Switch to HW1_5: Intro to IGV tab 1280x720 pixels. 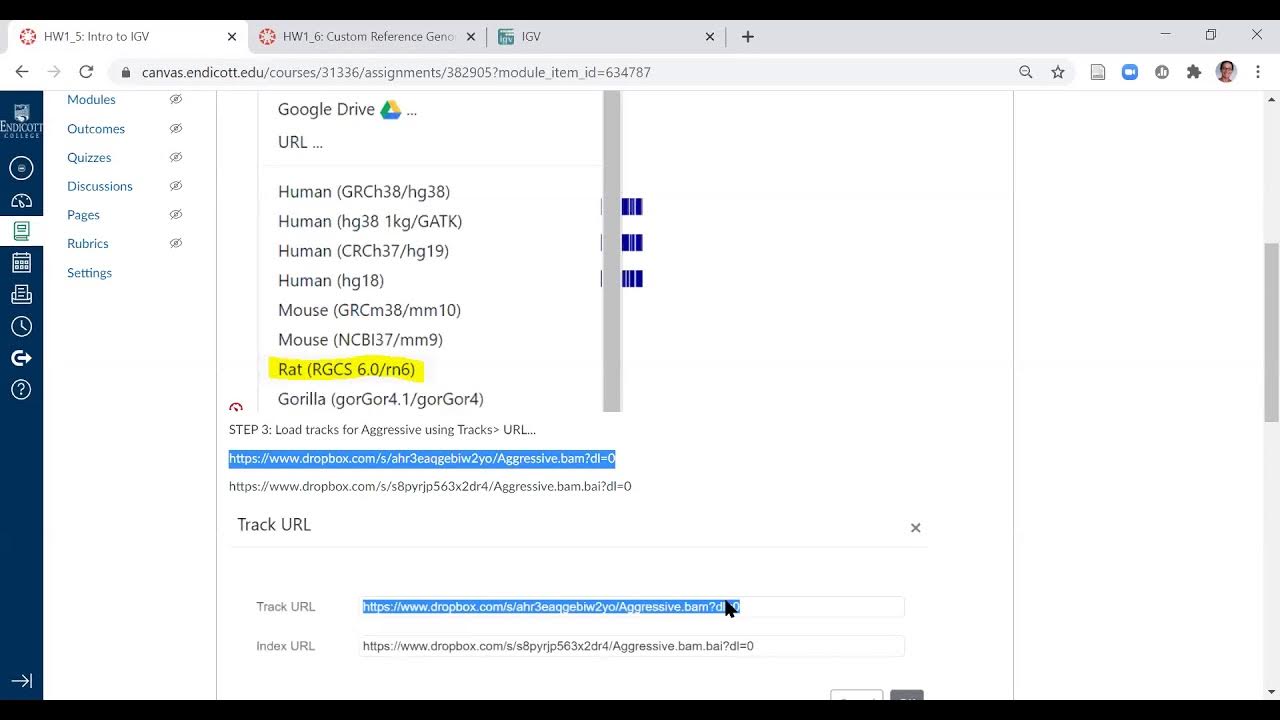point(127,36)
